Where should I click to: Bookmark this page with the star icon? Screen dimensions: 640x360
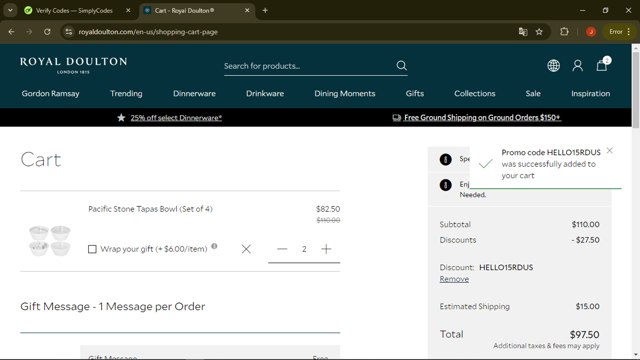(x=539, y=32)
